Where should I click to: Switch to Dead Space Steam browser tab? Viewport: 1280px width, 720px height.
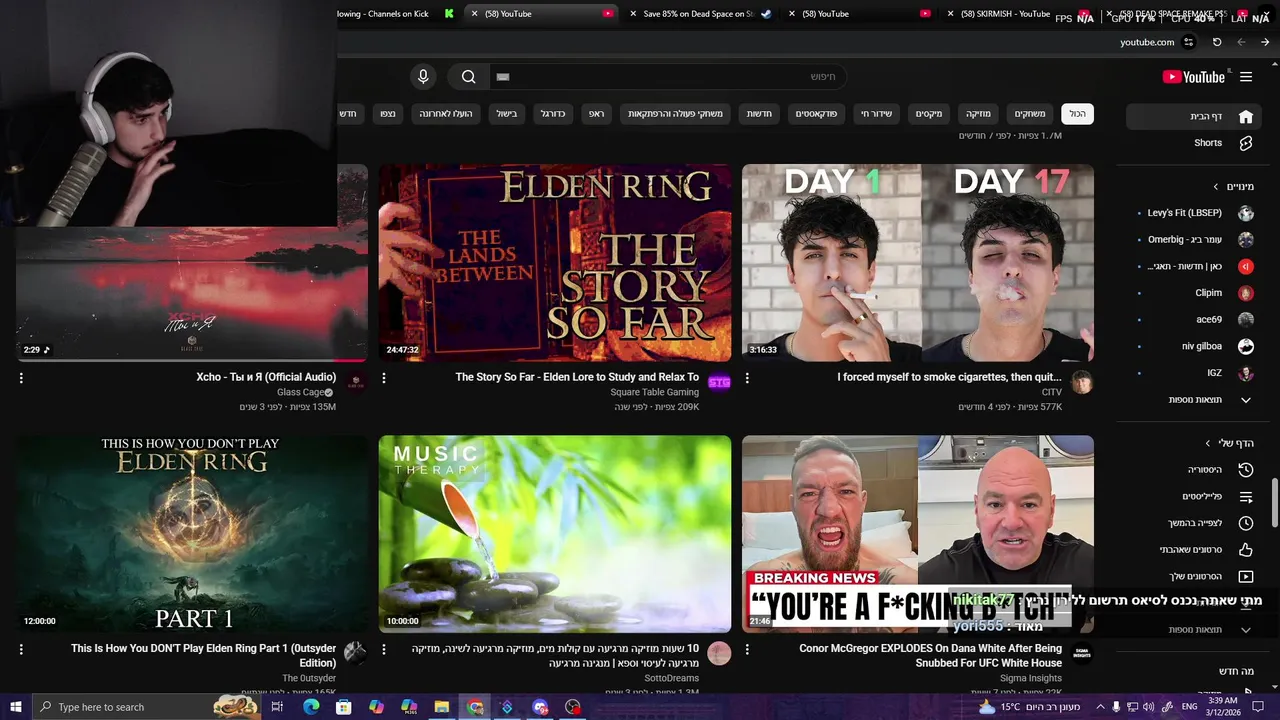700,14
